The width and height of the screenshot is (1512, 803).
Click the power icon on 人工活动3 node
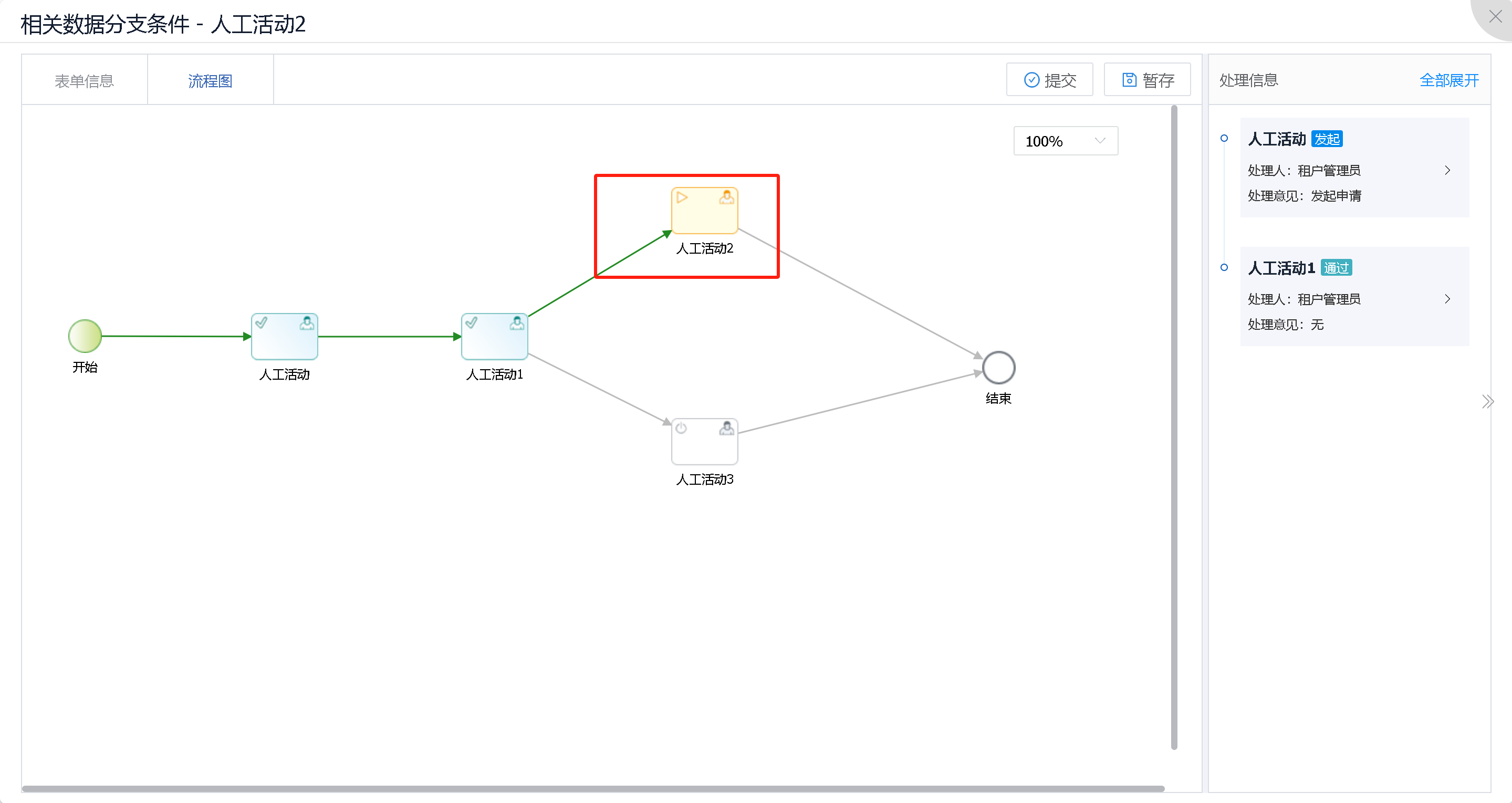(682, 428)
